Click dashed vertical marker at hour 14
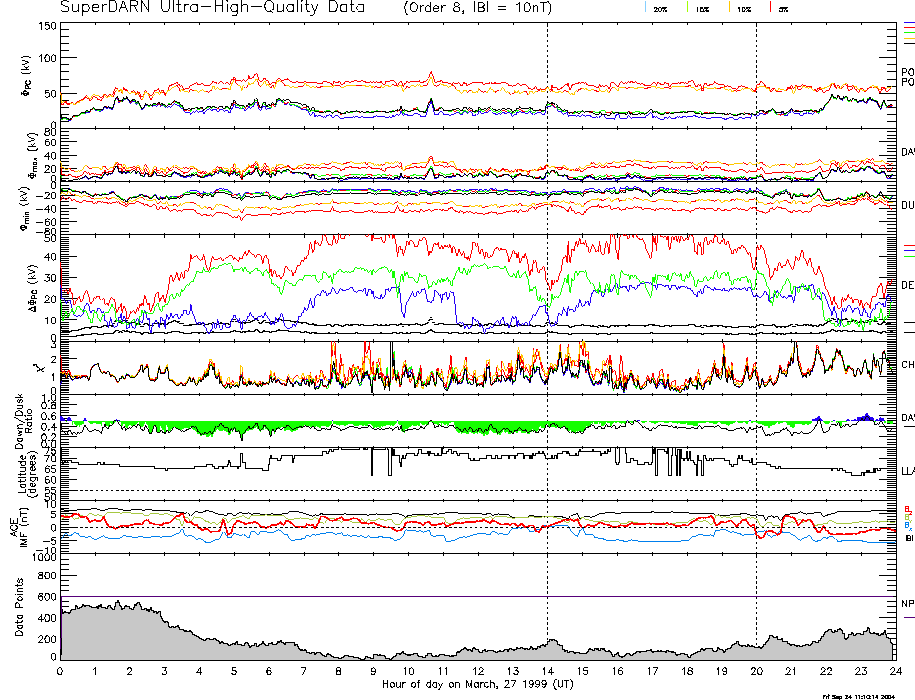The image size is (915, 700). pos(547,300)
